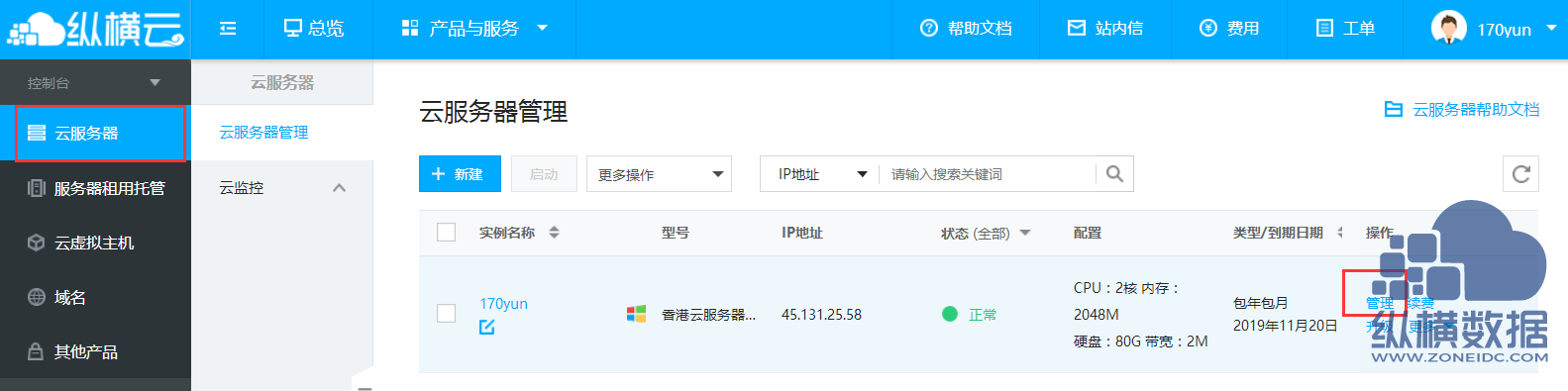Select 服务器租用托管 in the sidebar

95,188
